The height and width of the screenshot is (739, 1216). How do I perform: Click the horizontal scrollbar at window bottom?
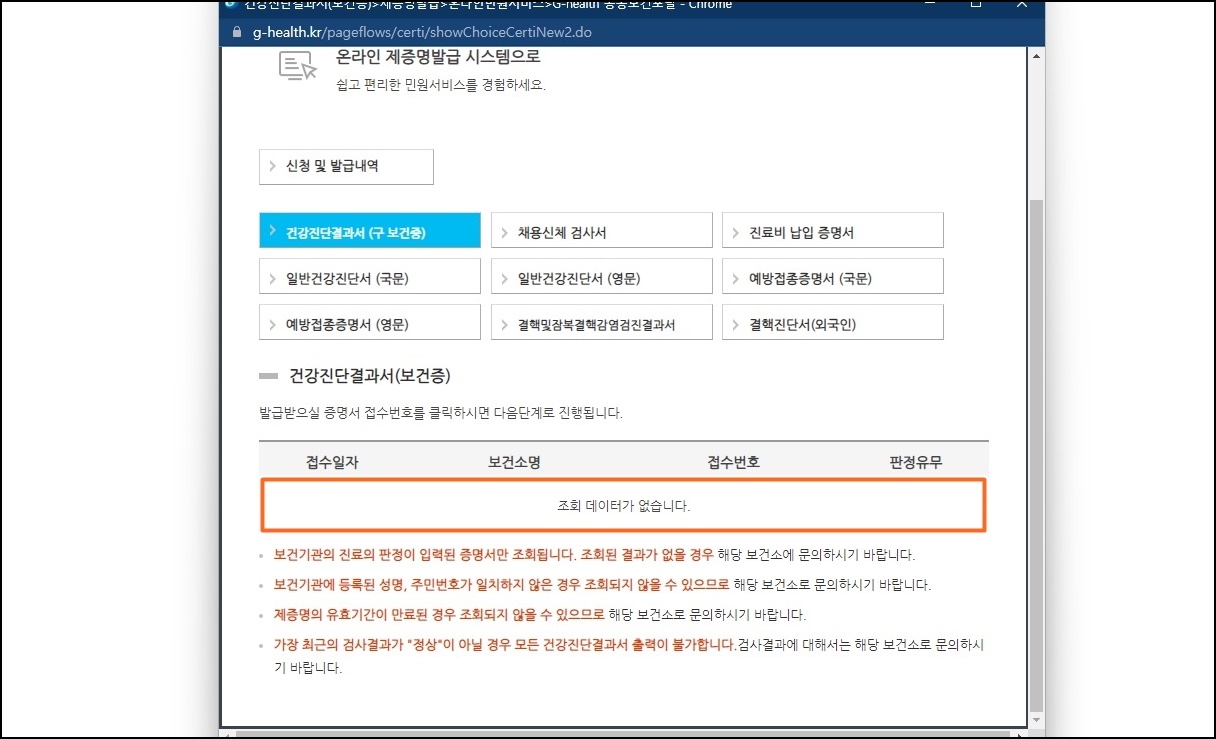click(x=624, y=733)
